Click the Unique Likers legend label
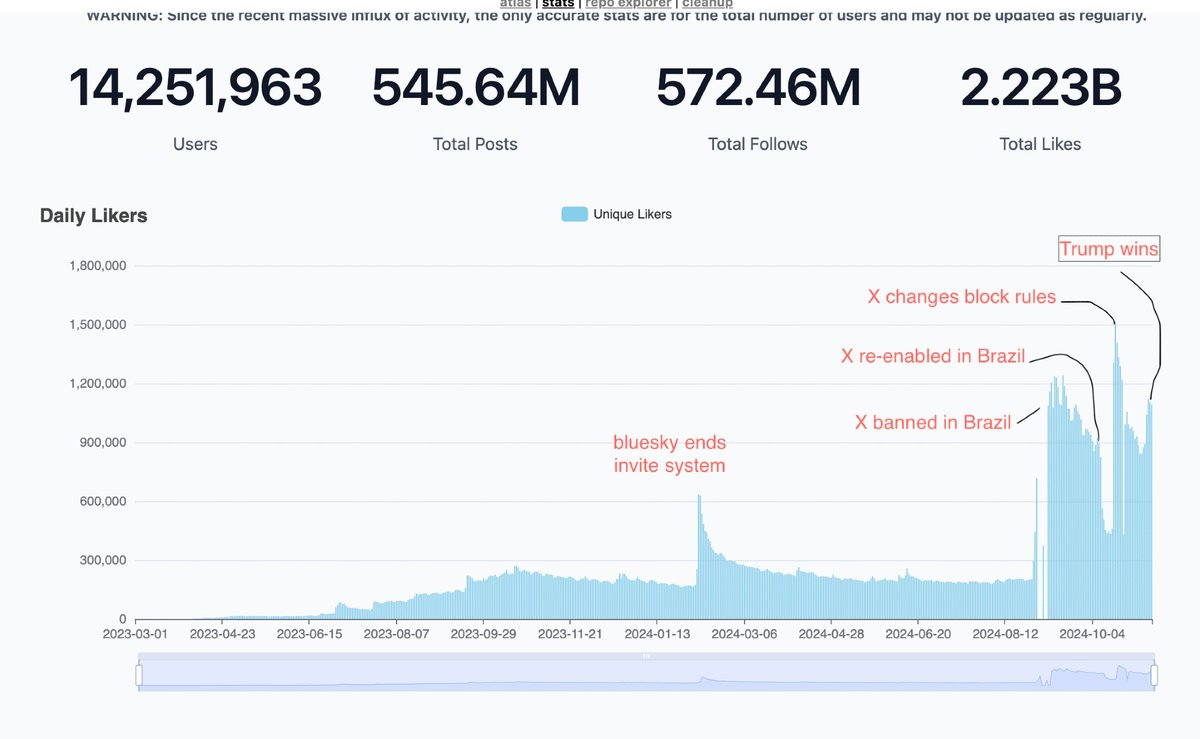1200x739 pixels. point(632,214)
